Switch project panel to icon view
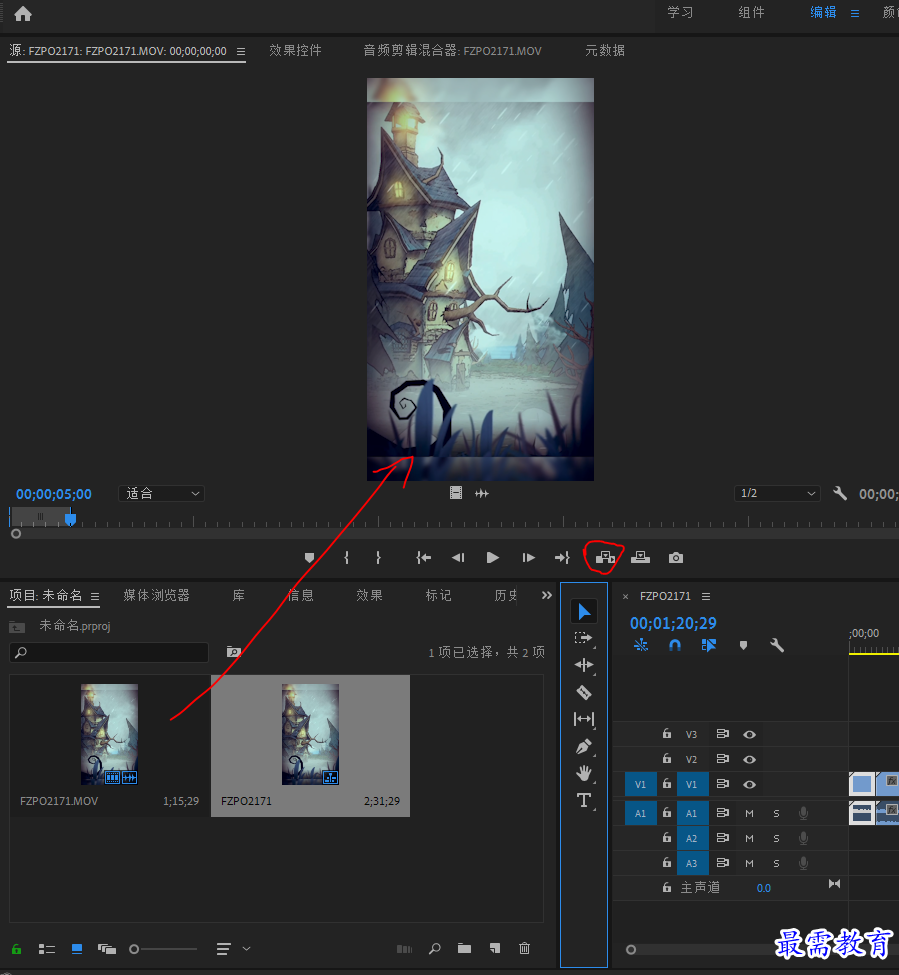Image resolution: width=899 pixels, height=975 pixels. click(x=77, y=949)
